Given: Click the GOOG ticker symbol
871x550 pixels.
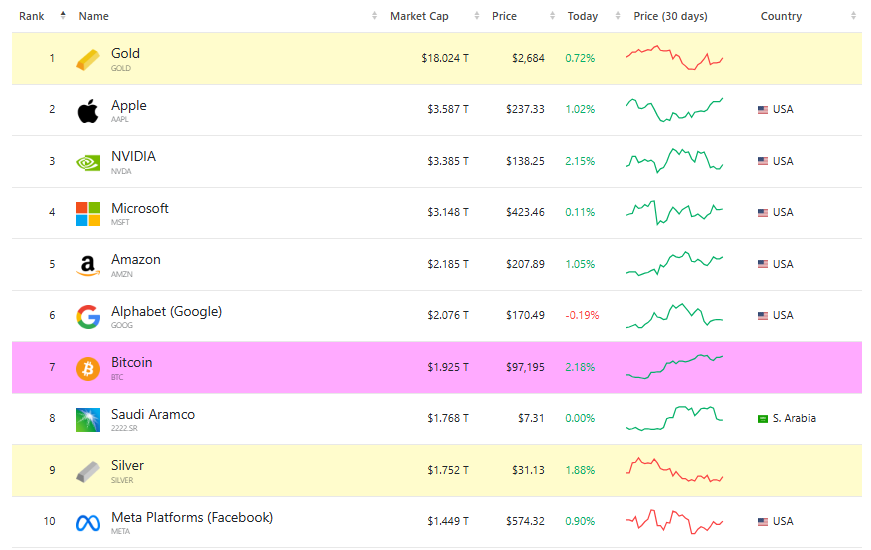Looking at the screenshot, I should point(122,326).
